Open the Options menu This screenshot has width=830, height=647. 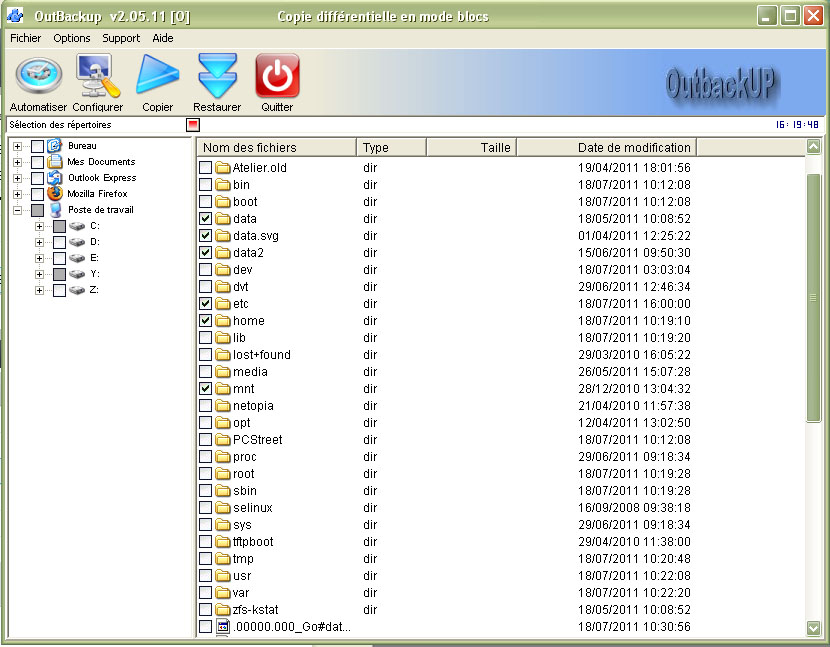(x=72, y=38)
